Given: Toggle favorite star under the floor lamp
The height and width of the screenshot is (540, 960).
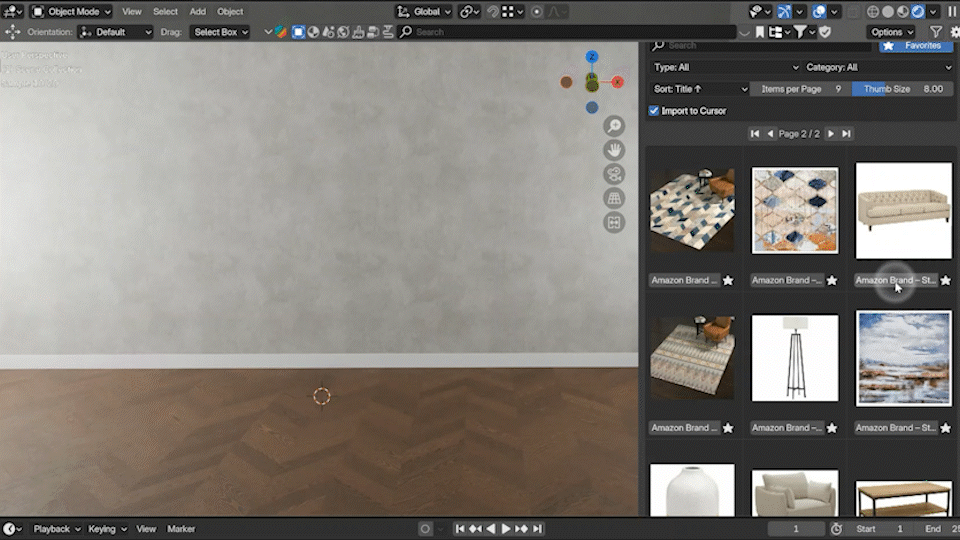Looking at the screenshot, I should [832, 428].
